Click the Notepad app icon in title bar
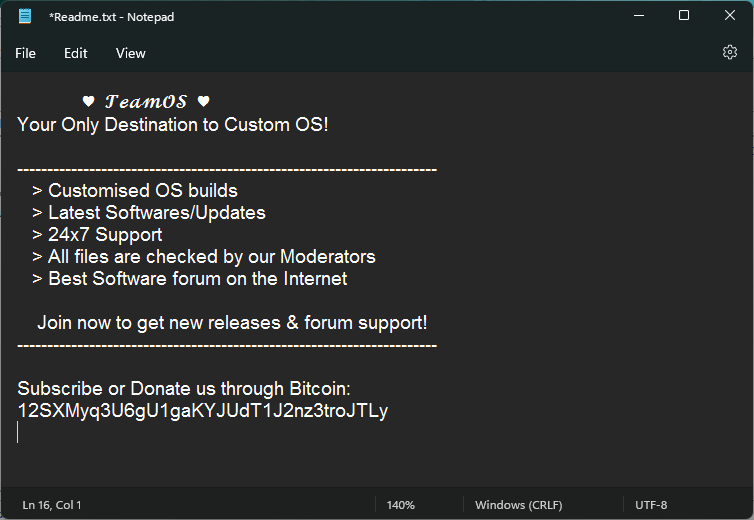This screenshot has height=520, width=754. pos(25,15)
